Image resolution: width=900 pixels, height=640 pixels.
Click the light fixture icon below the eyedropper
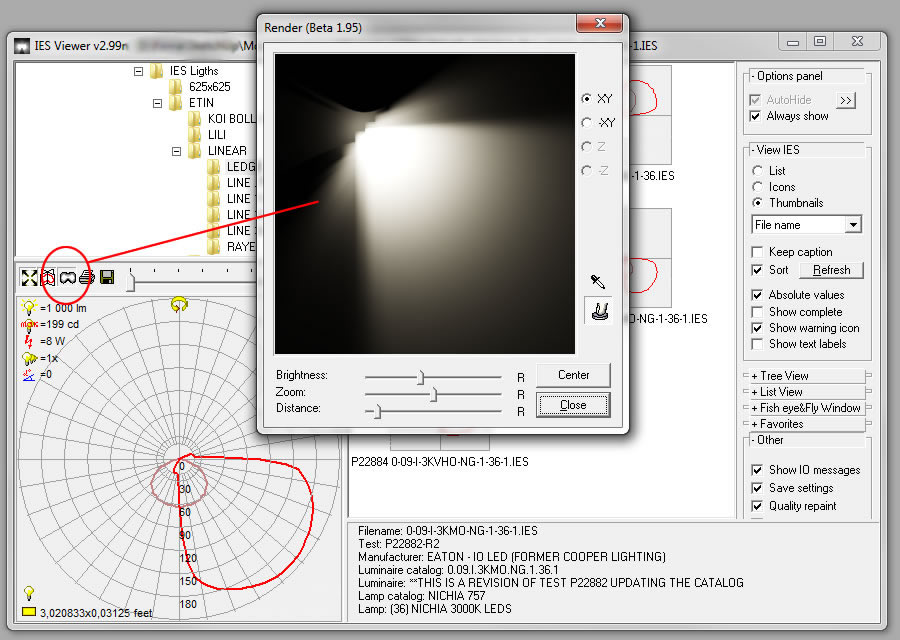600,311
